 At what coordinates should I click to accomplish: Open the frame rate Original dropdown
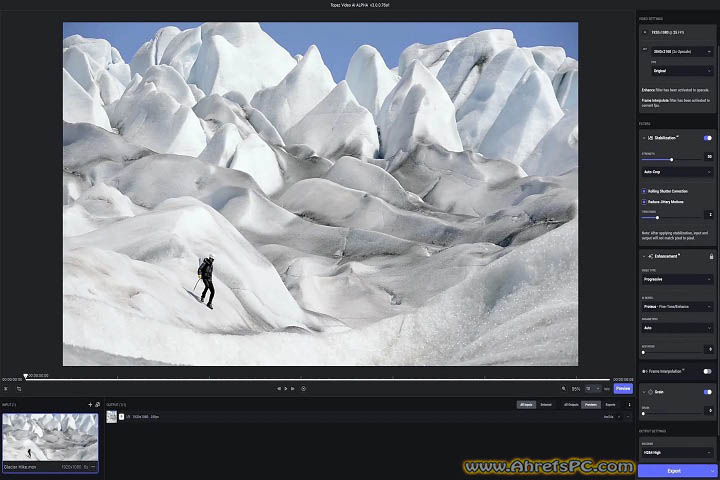tap(682, 71)
